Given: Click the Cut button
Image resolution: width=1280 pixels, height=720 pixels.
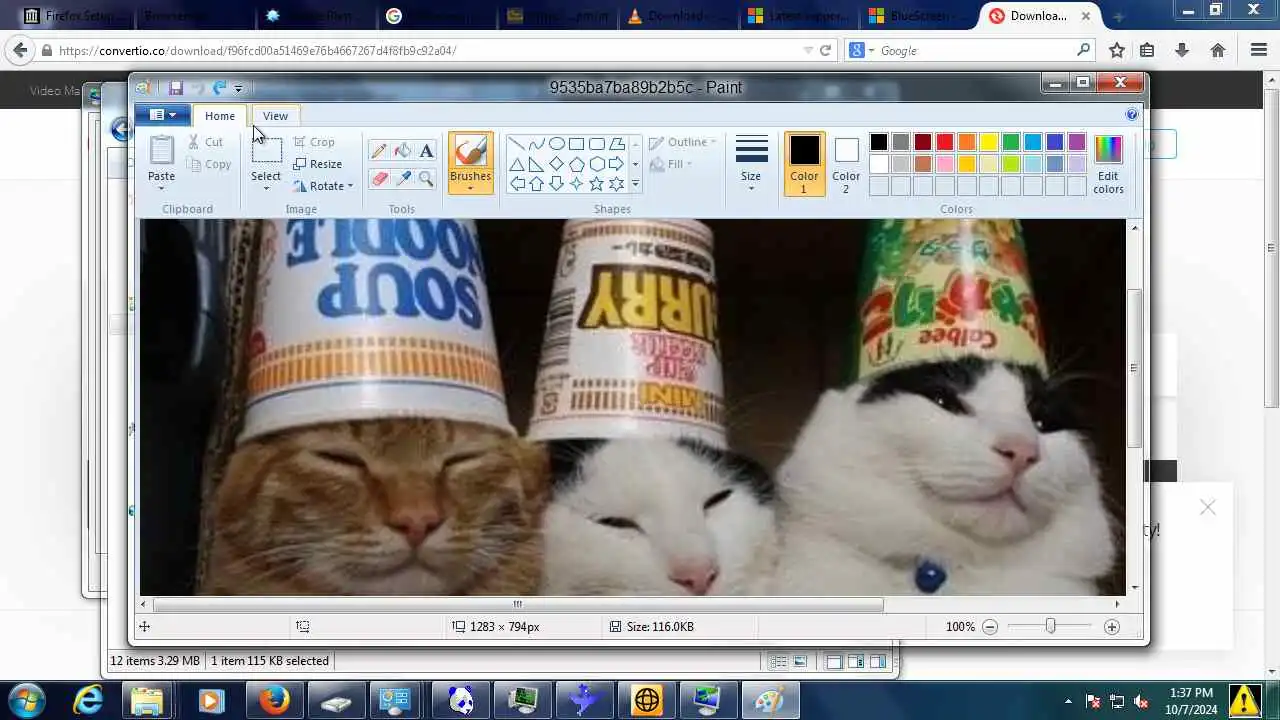Looking at the screenshot, I should 206,142.
